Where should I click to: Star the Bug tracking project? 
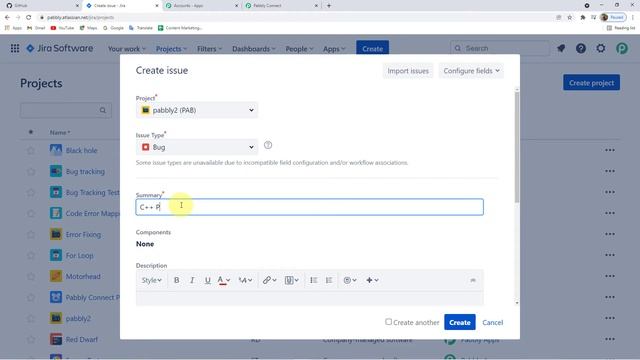[x=31, y=172]
